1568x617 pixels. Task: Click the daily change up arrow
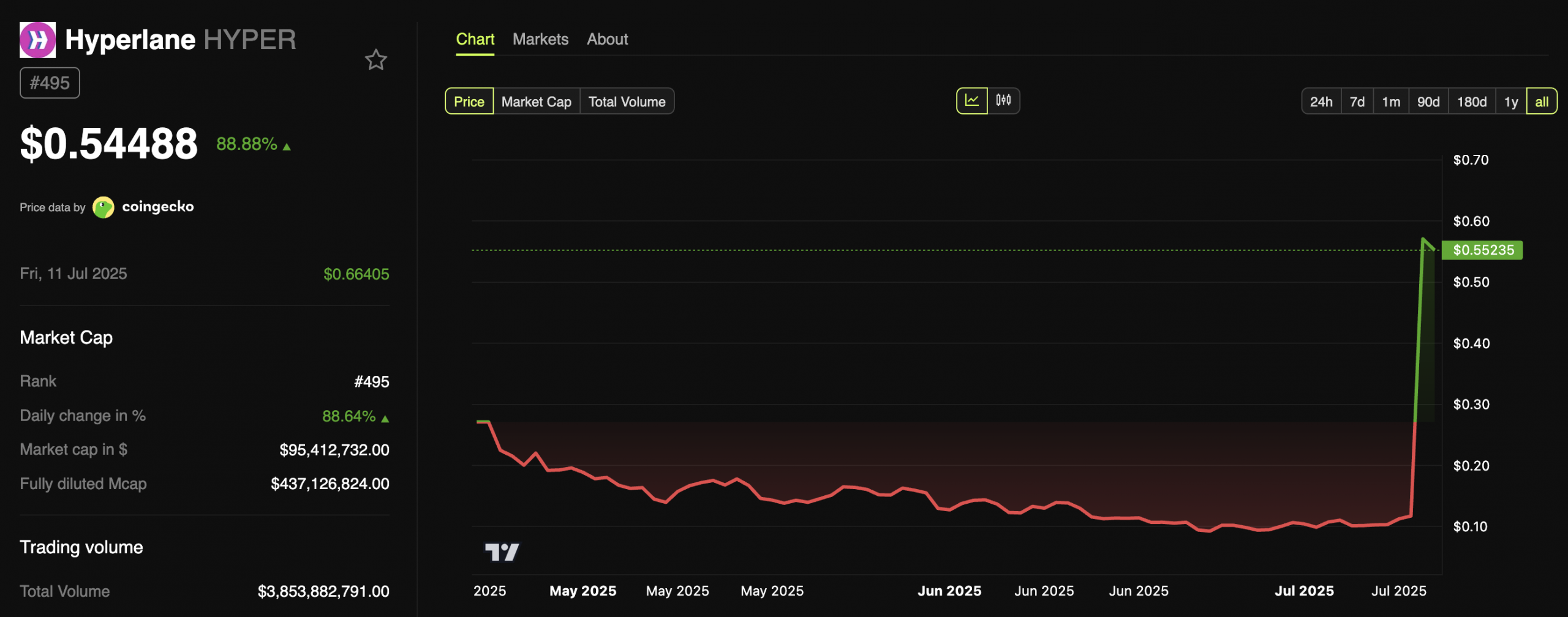point(385,419)
